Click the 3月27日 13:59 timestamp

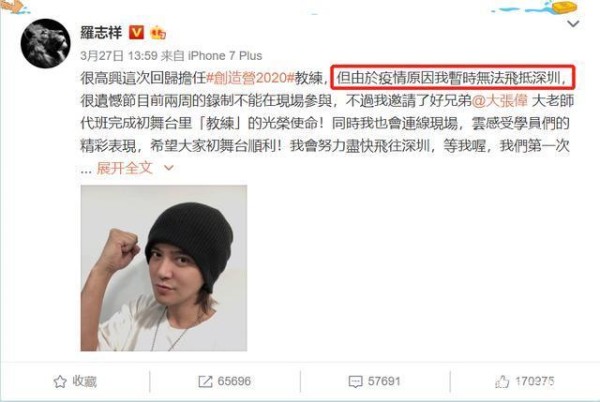click(x=119, y=56)
